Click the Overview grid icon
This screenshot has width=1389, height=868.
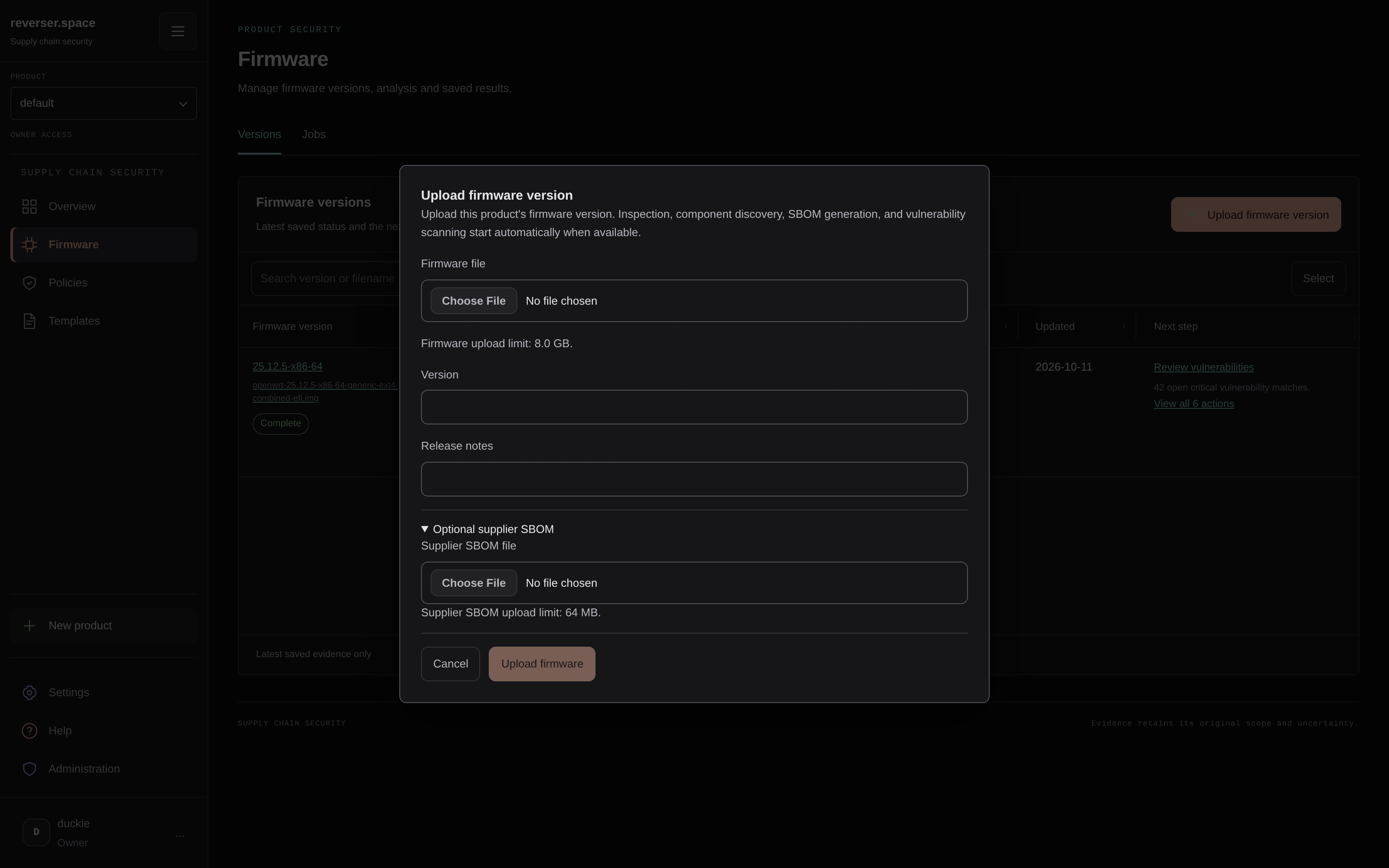[29, 207]
